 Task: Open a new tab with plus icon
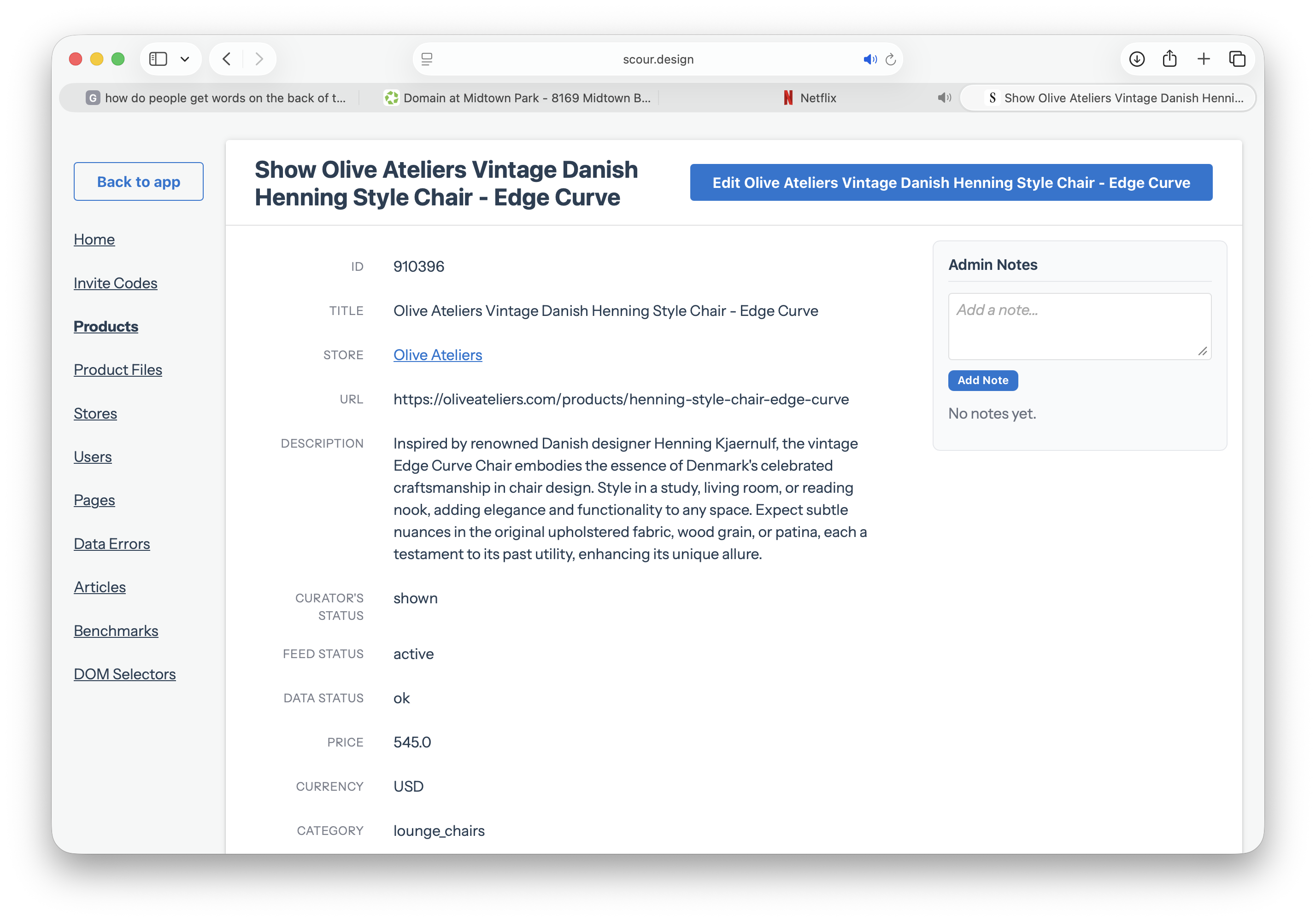tap(1204, 59)
